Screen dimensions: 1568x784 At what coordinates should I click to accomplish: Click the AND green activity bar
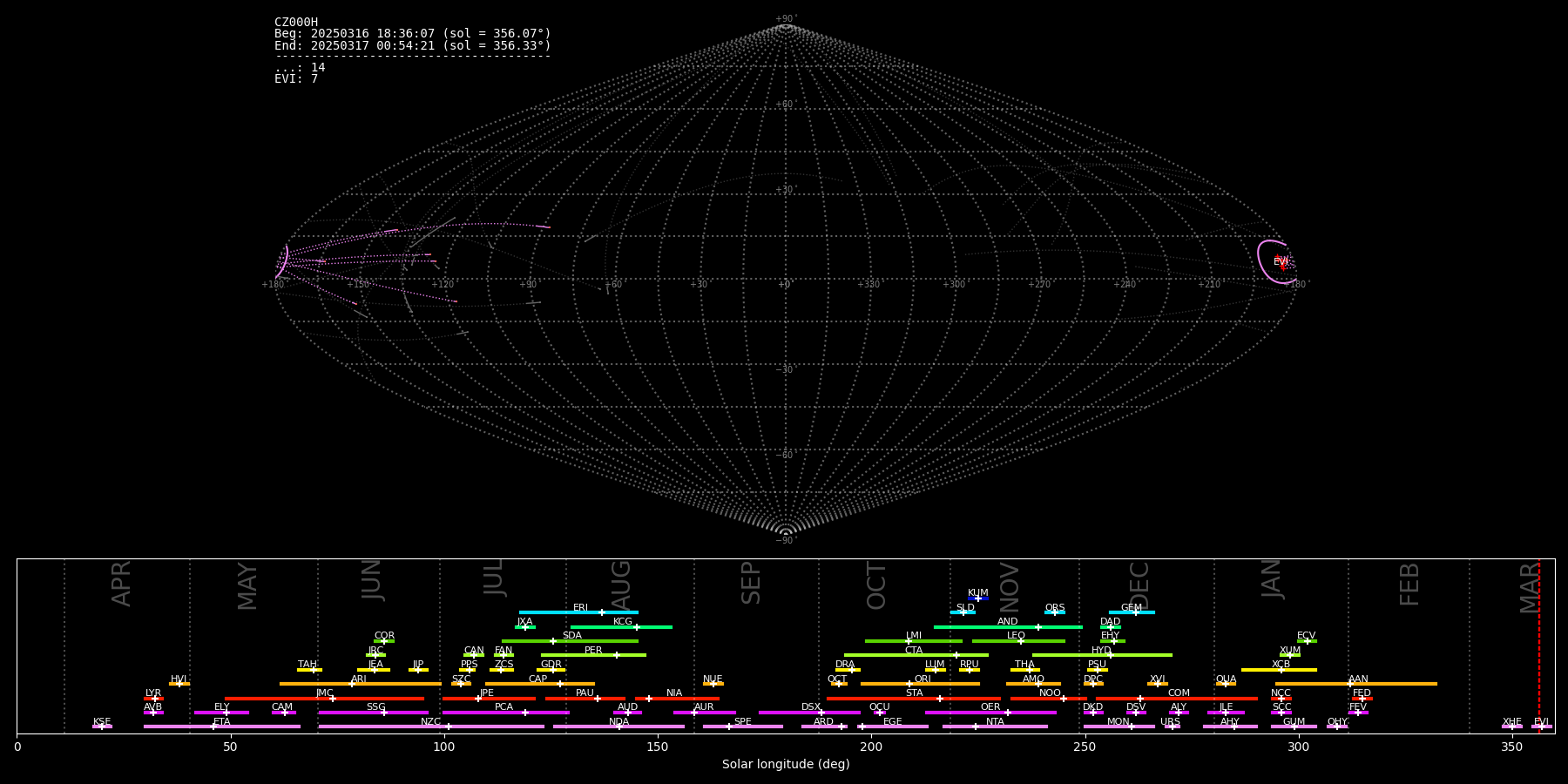[1008, 626]
